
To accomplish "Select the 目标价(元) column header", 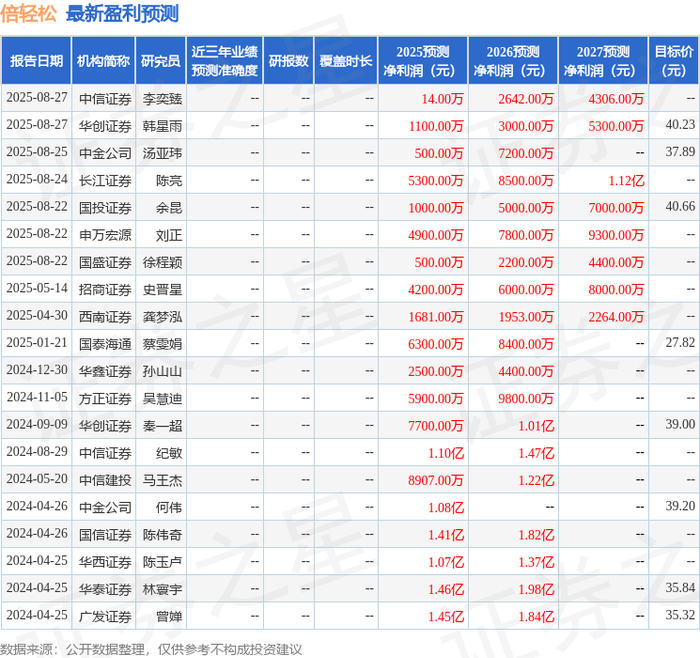I will tap(674, 61).
